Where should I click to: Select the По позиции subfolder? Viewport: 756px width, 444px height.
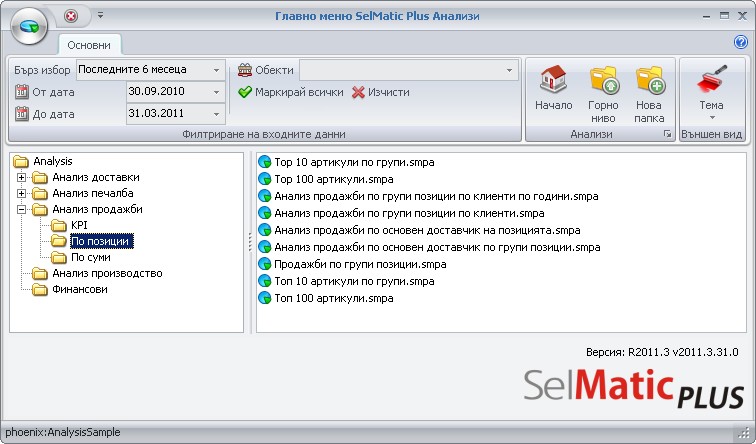[102, 241]
